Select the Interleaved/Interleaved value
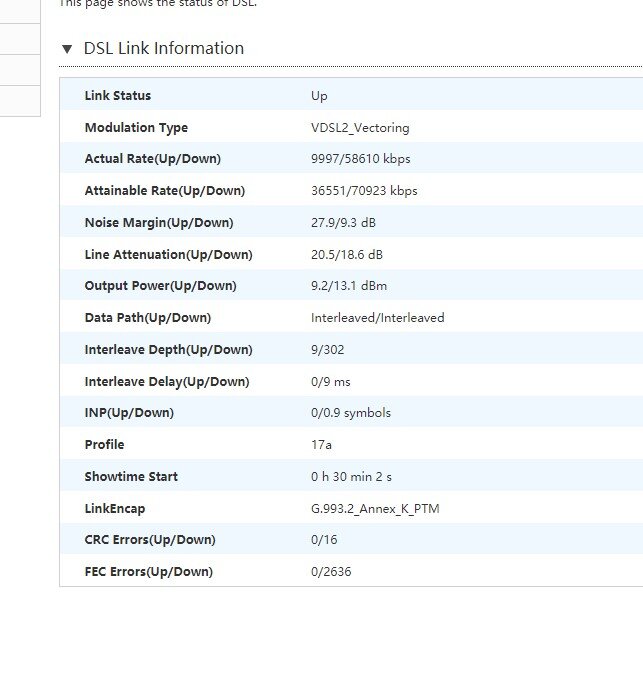Viewport: 643px width, 673px height. (378, 318)
